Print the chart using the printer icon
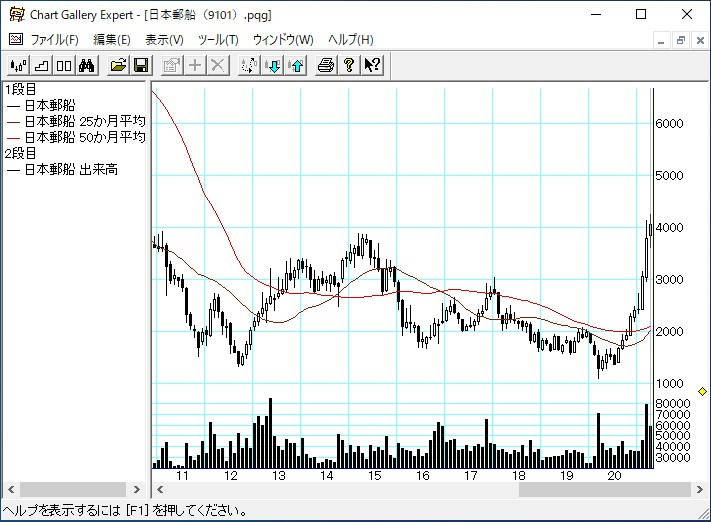This screenshot has height=522, width=711. coord(326,66)
